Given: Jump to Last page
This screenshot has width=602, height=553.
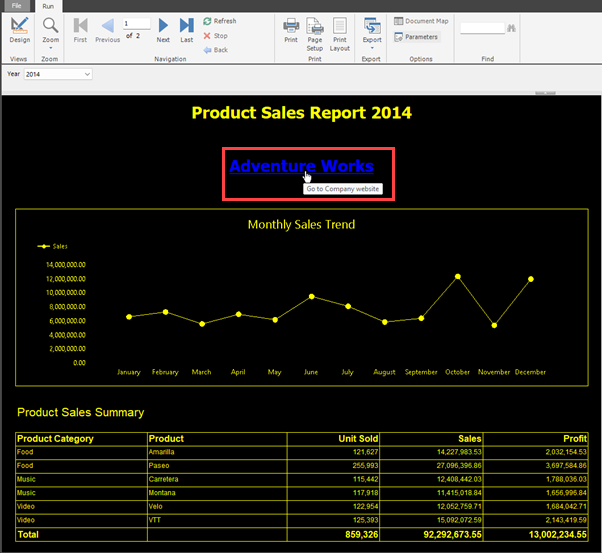Looking at the screenshot, I should [187, 30].
